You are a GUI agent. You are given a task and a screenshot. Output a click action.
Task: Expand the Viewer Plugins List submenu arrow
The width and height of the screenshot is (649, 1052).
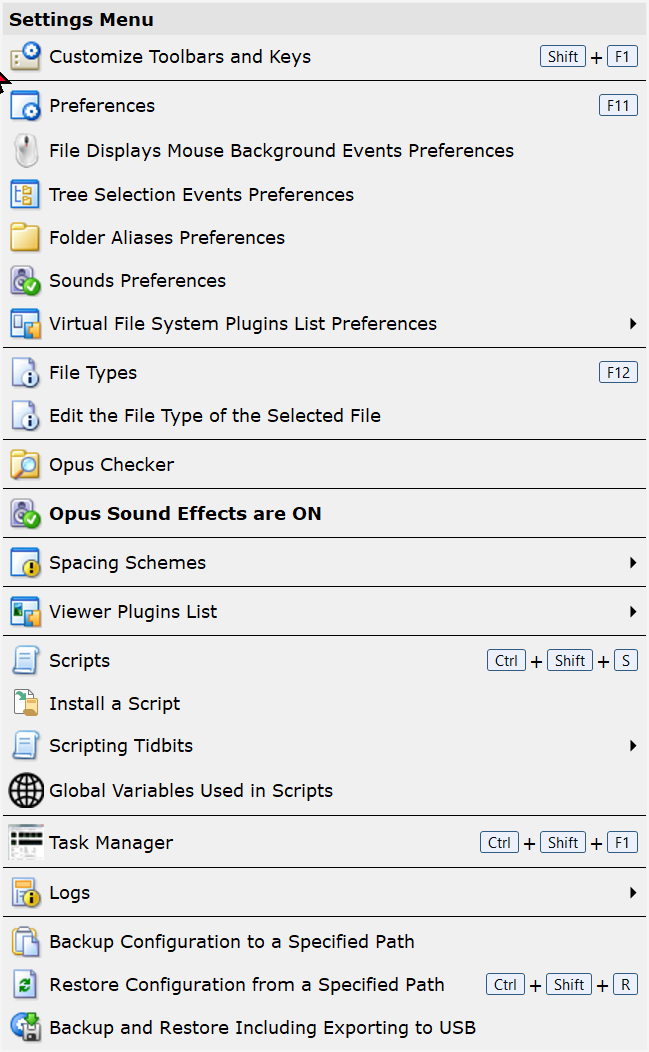tap(632, 611)
